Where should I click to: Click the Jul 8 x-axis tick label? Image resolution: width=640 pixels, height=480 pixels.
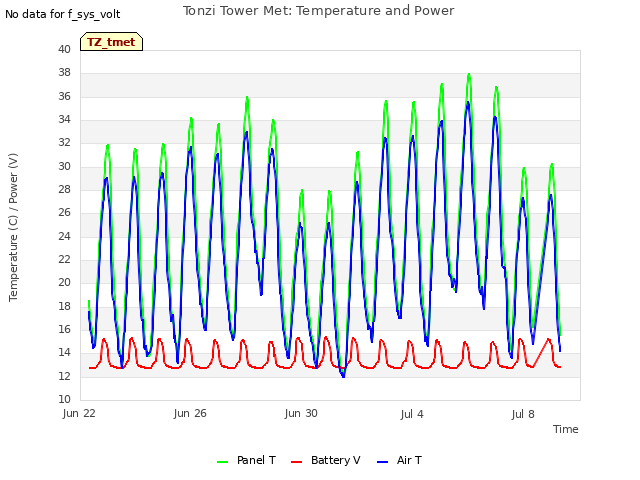pos(523,414)
